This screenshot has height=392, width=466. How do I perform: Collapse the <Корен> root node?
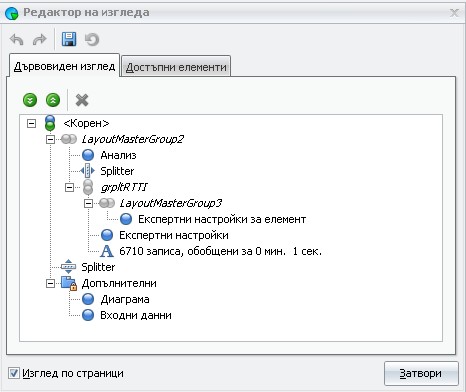click(31, 124)
